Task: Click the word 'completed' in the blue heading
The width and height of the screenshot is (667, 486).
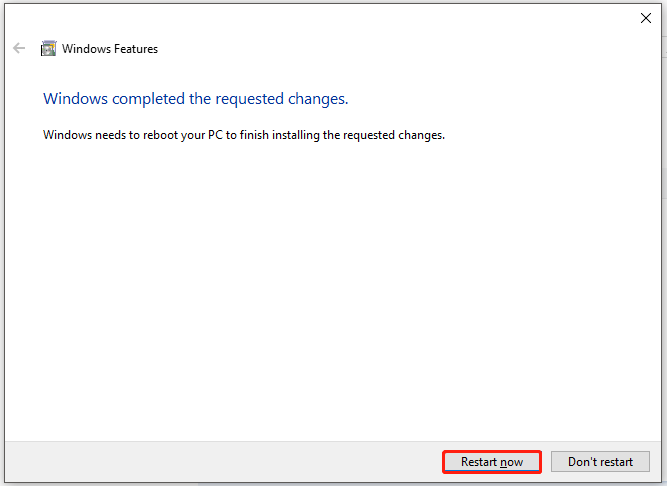Action: (148, 99)
